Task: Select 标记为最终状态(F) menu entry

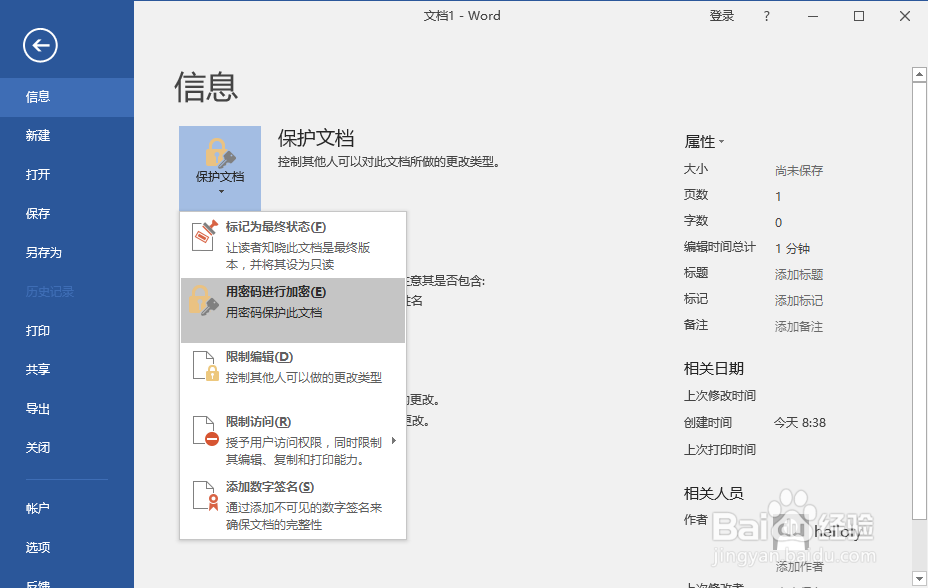Action: pos(293,245)
